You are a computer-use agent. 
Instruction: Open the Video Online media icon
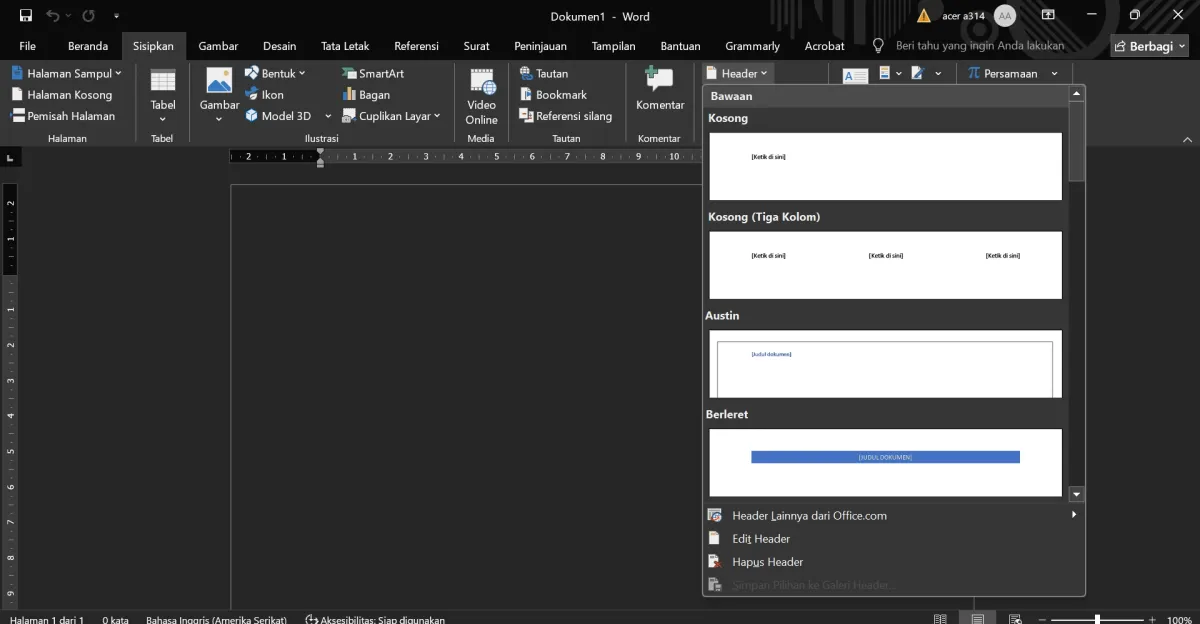[481, 95]
